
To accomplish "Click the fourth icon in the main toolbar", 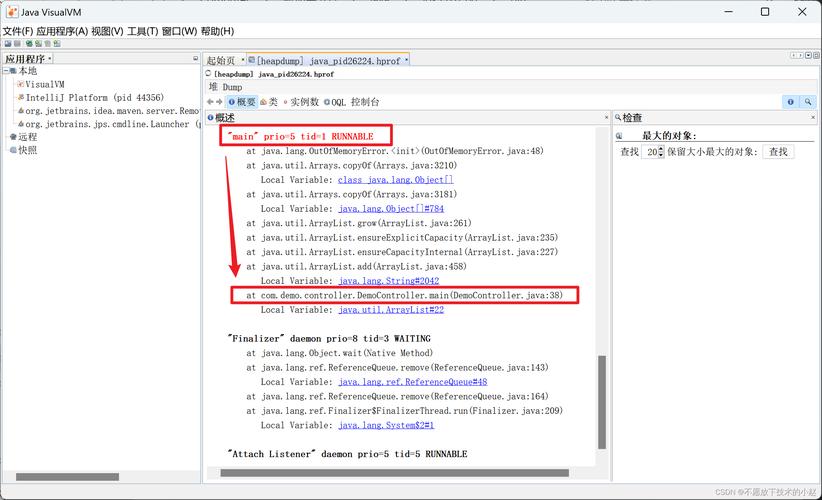I will (38, 44).
